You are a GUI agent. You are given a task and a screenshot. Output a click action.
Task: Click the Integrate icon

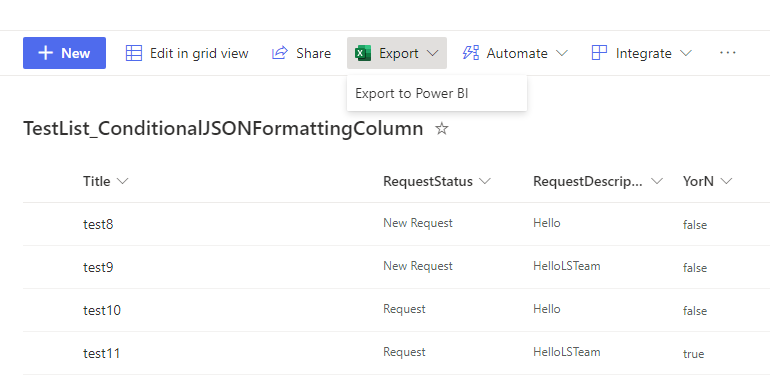(599, 53)
